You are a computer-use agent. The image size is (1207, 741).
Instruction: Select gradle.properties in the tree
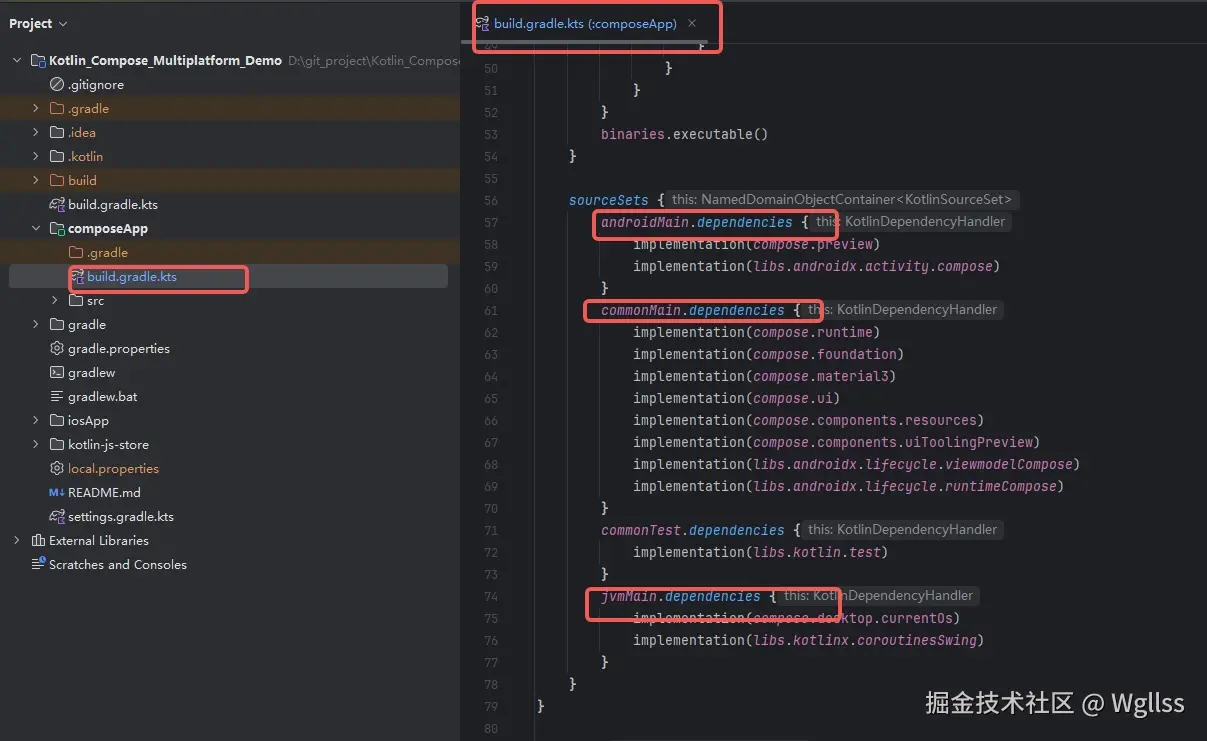119,348
